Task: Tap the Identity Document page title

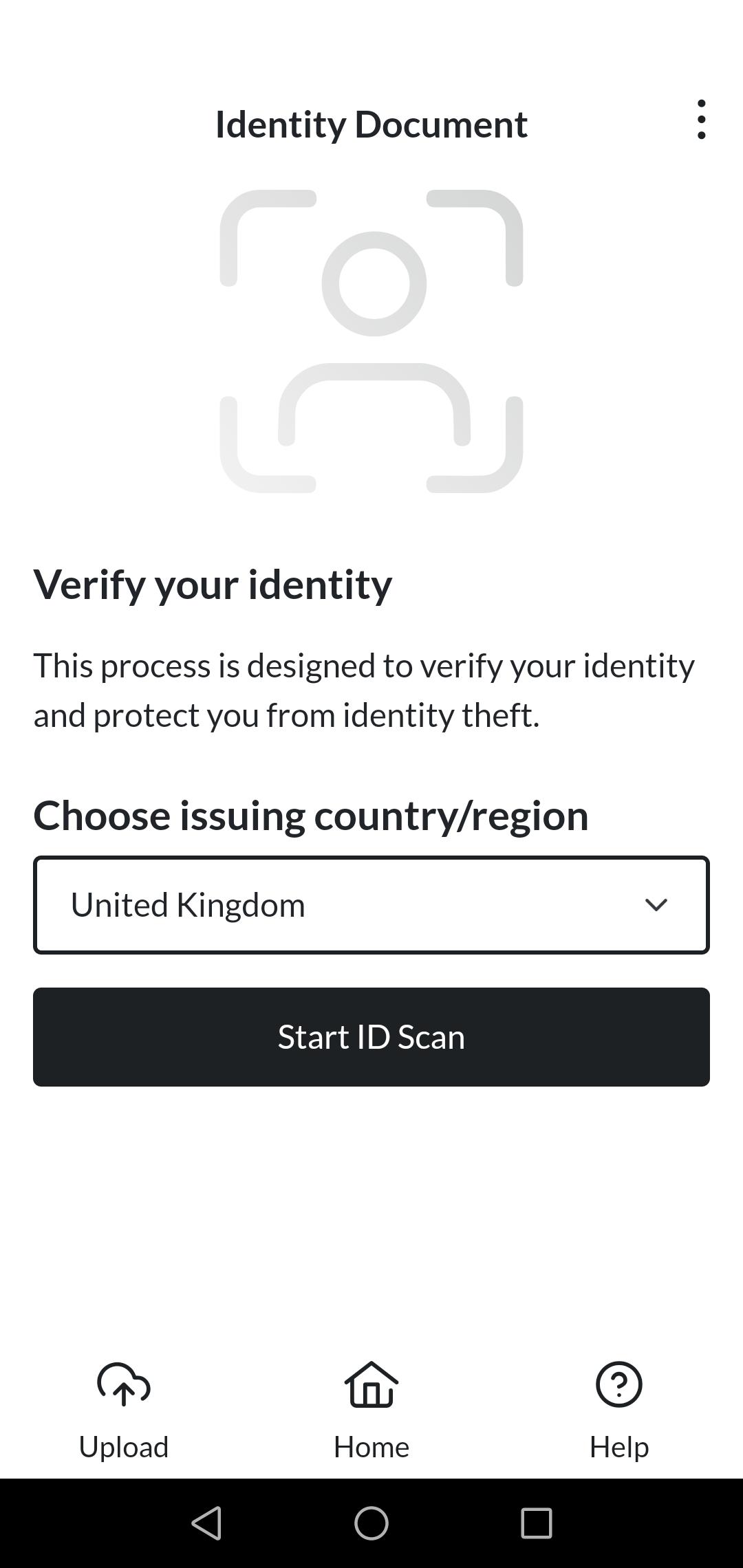Action: (x=371, y=124)
